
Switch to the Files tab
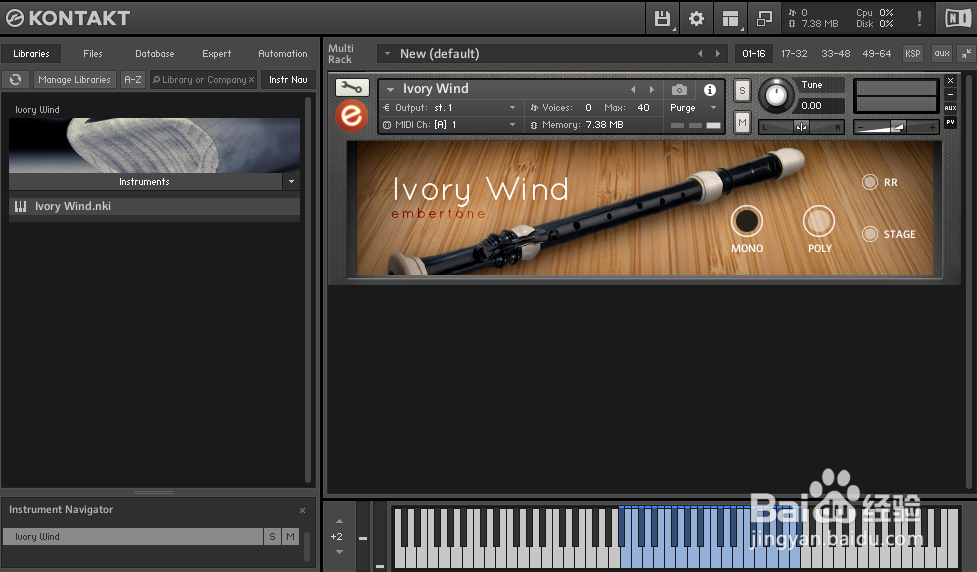(x=93, y=54)
